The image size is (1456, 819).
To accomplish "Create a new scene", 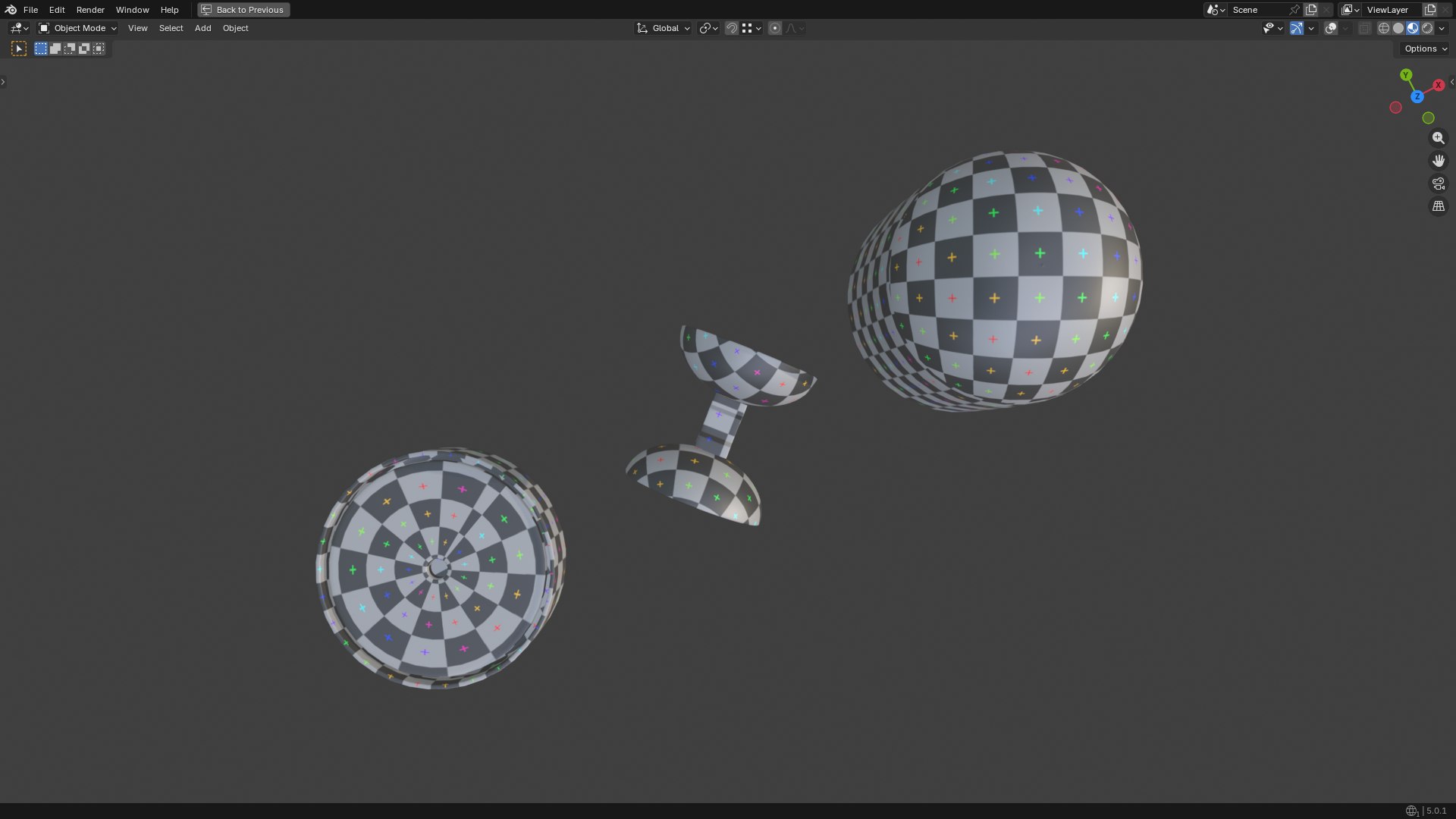I will click(1311, 10).
